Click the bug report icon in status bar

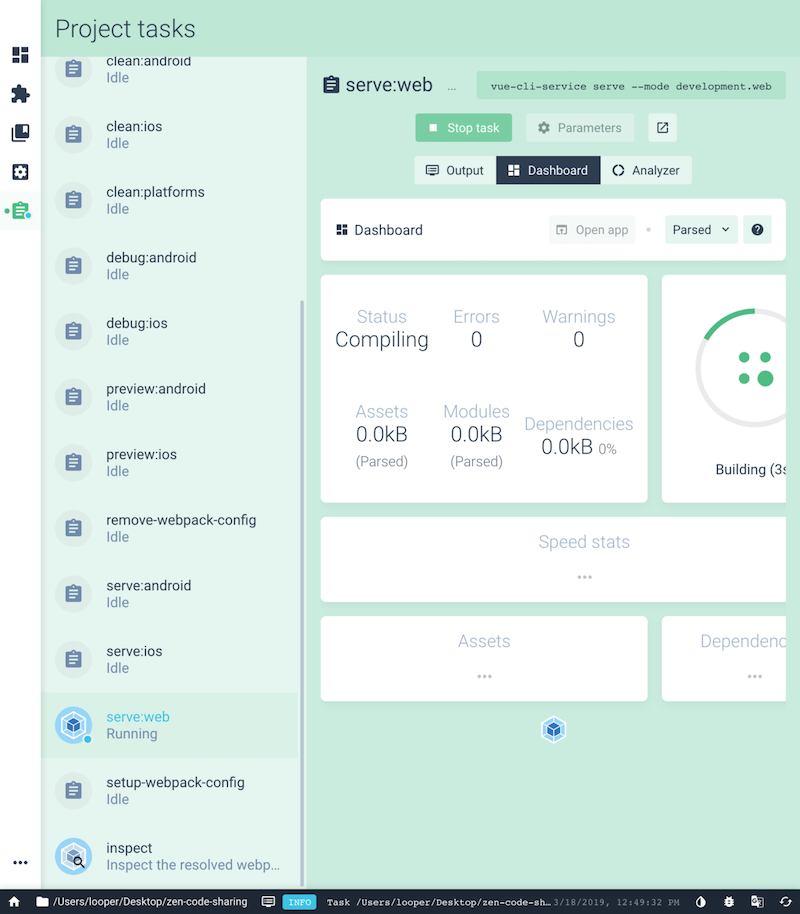point(730,901)
